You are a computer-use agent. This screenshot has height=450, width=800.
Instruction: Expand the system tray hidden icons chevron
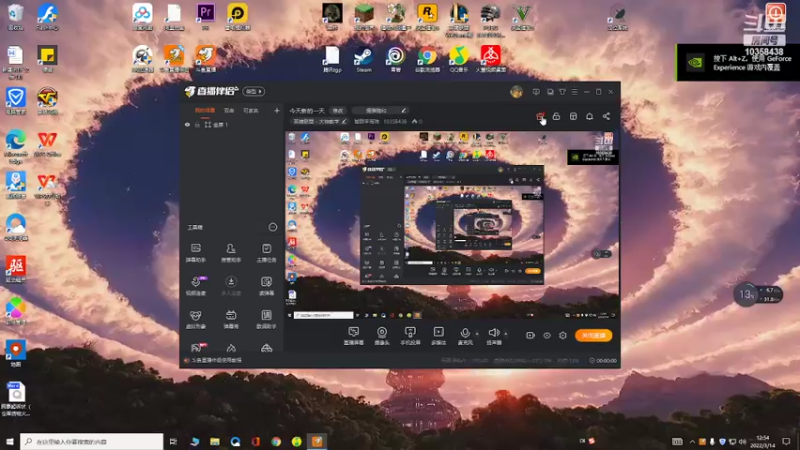tap(692, 441)
